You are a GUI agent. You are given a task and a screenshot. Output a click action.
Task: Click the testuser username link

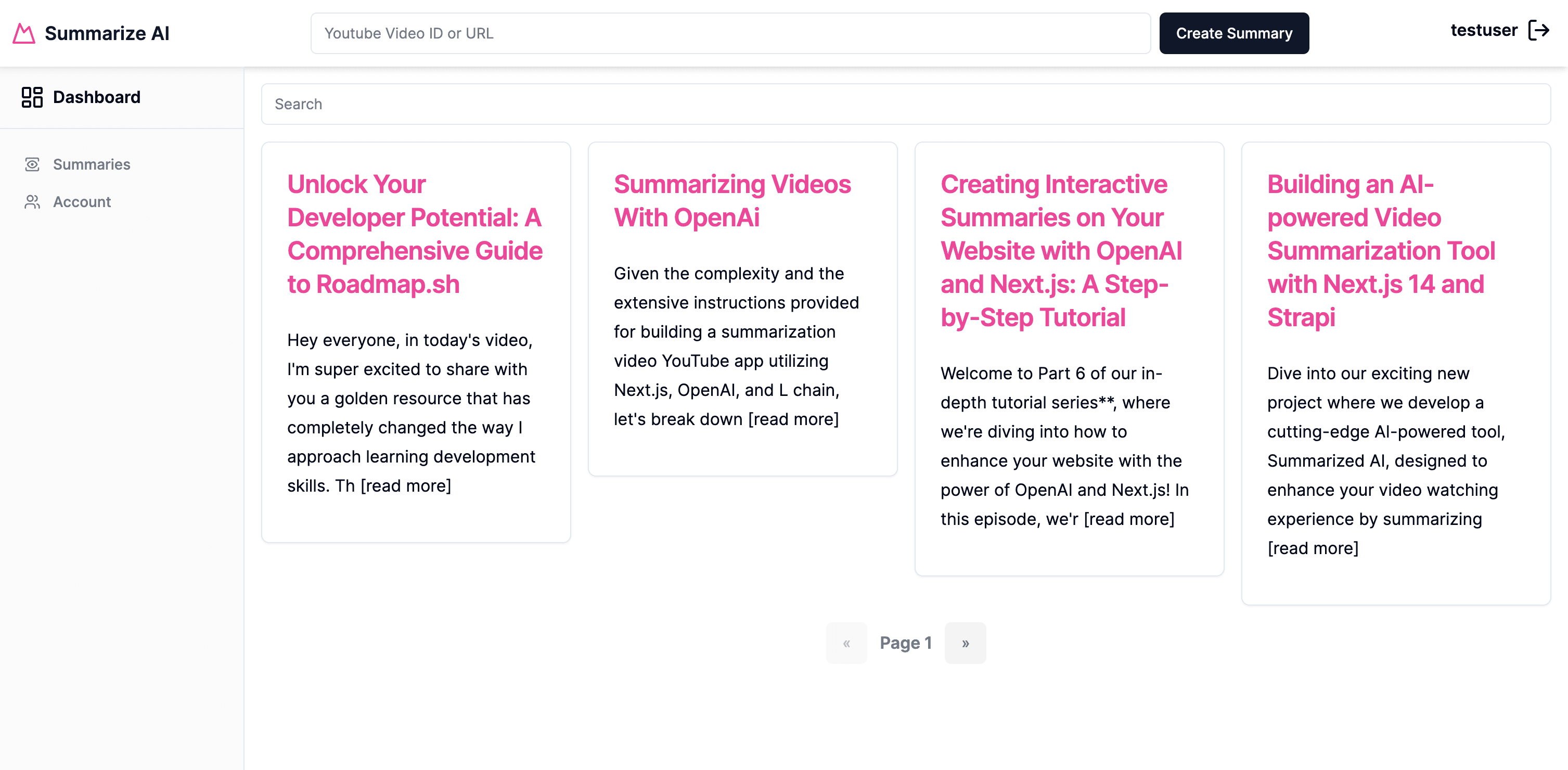pyautogui.click(x=1483, y=30)
